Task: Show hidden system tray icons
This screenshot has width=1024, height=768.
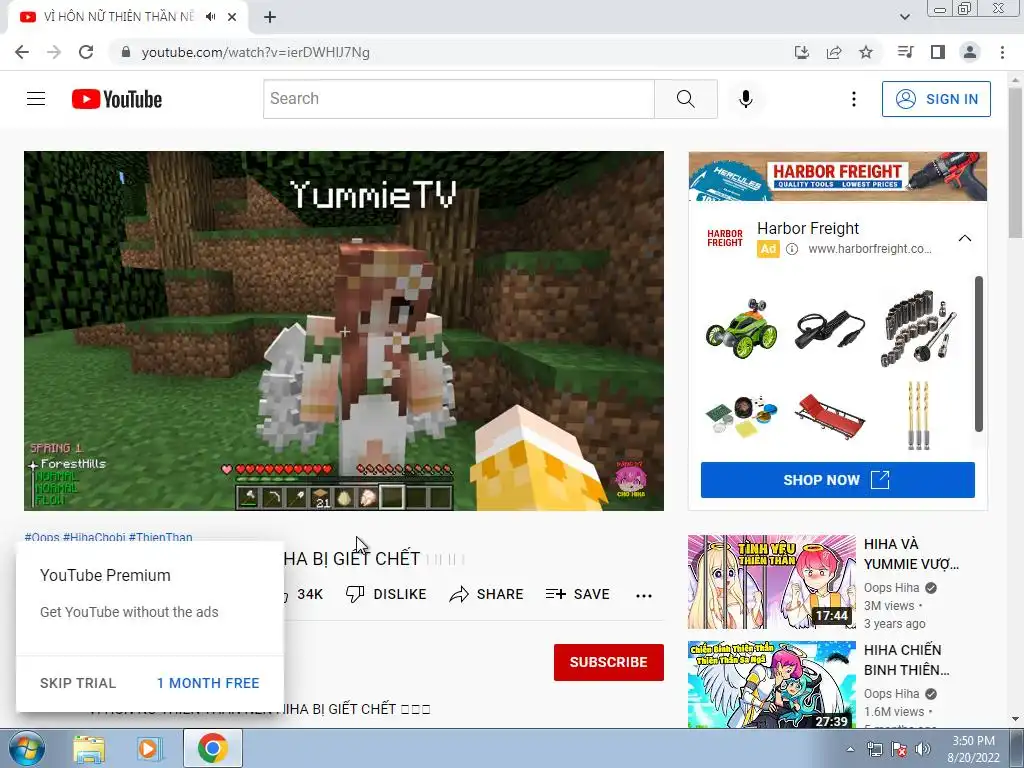Action: (x=850, y=749)
